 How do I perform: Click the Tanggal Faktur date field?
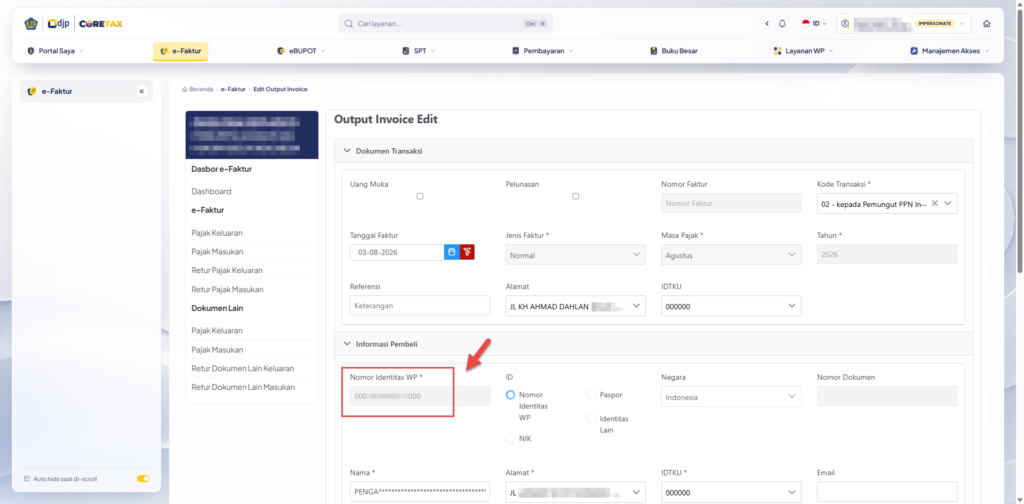397,252
